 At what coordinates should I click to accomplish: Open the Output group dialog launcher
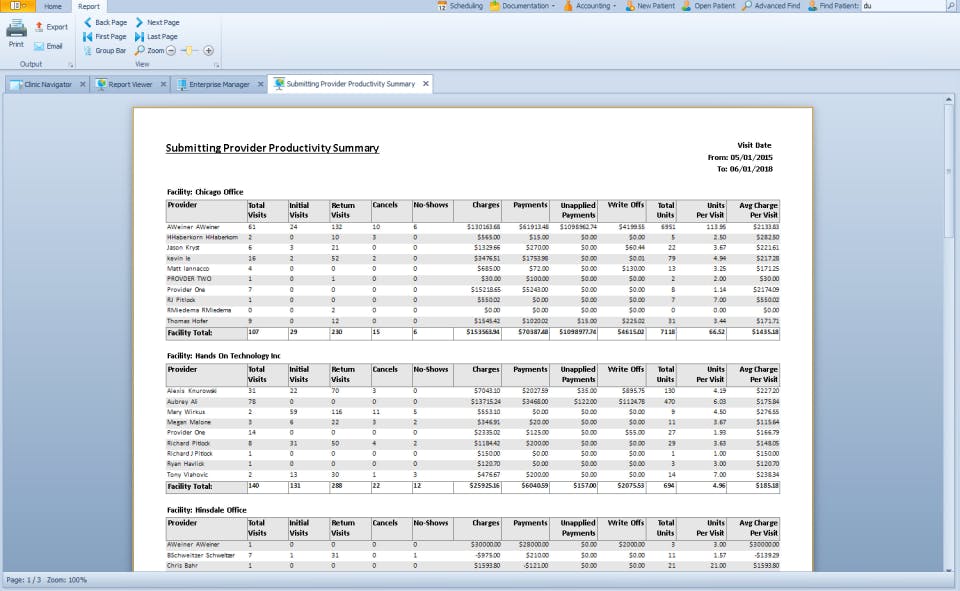(x=71, y=64)
